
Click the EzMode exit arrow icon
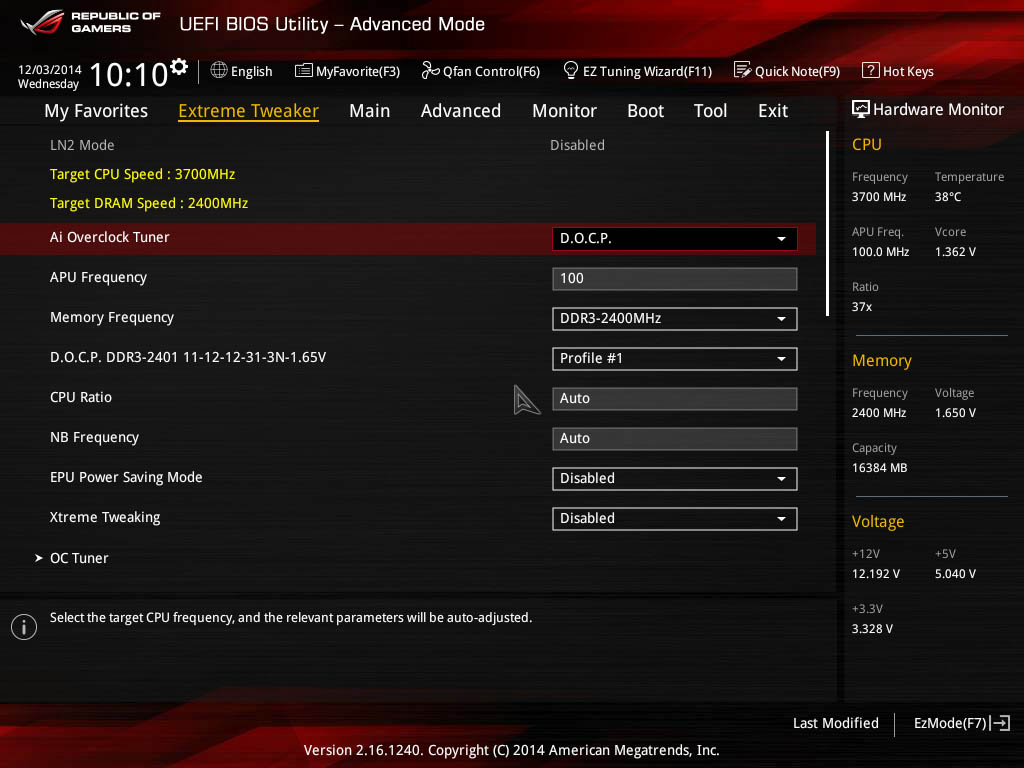pyautogui.click(x=1001, y=723)
